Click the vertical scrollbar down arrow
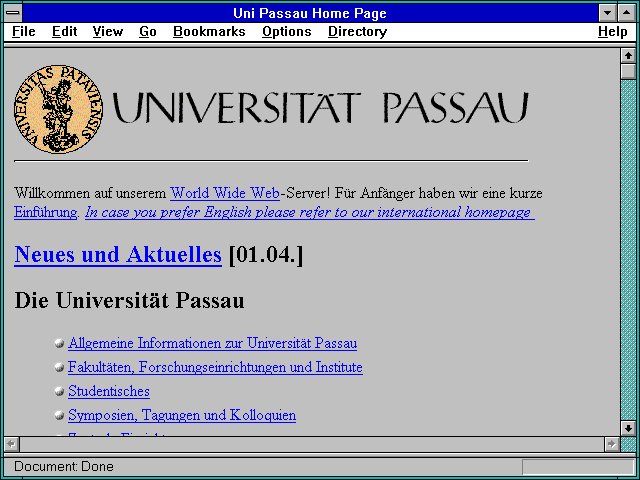Viewport: 640px width, 480px height. pyautogui.click(x=629, y=428)
